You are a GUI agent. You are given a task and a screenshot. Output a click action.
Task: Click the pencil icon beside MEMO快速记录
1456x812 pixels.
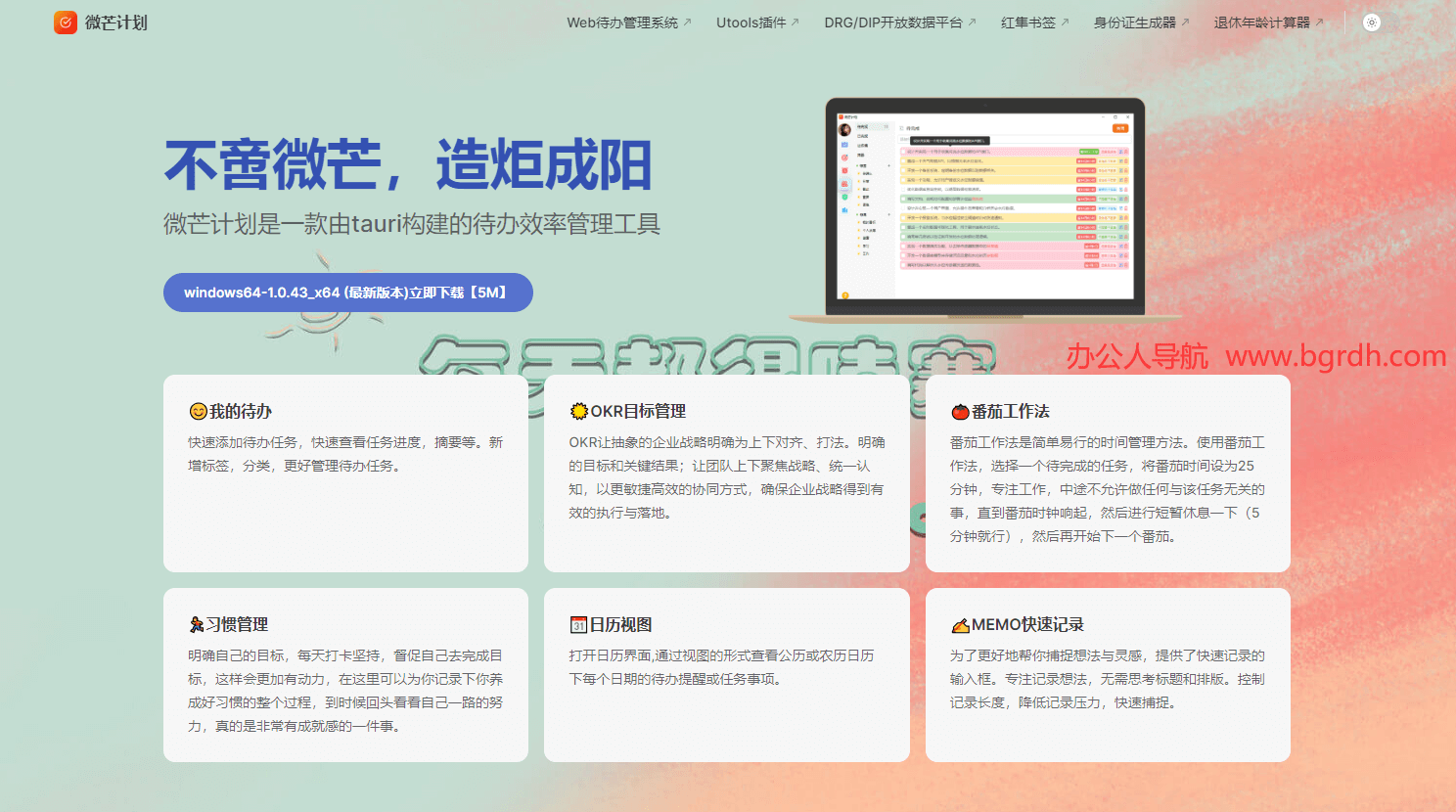click(x=960, y=624)
